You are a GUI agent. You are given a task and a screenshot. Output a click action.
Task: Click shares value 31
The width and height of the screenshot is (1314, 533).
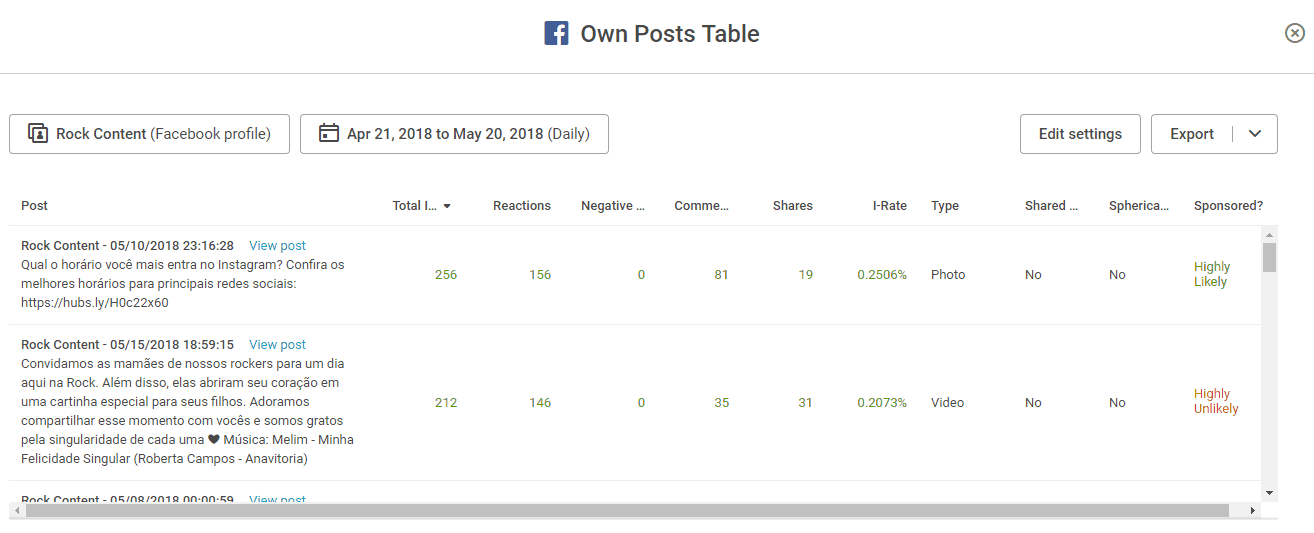point(806,403)
